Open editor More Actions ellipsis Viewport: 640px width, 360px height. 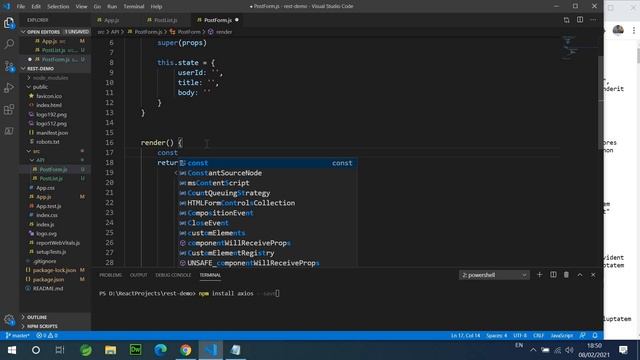[593, 20]
